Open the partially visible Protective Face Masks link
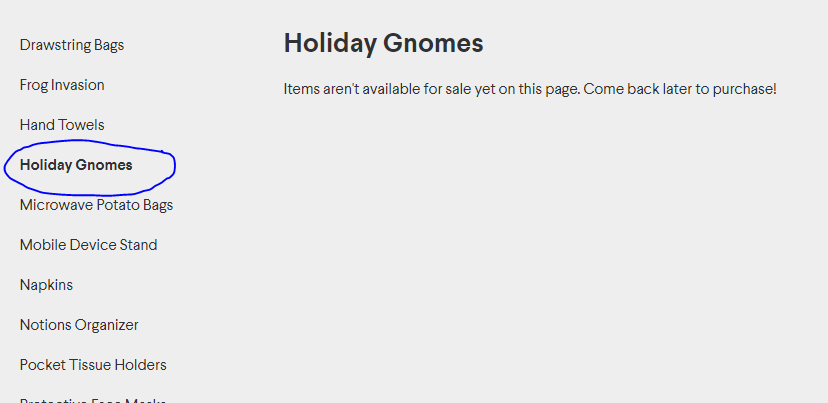Screen dimensions: 828x403 (92, 399)
